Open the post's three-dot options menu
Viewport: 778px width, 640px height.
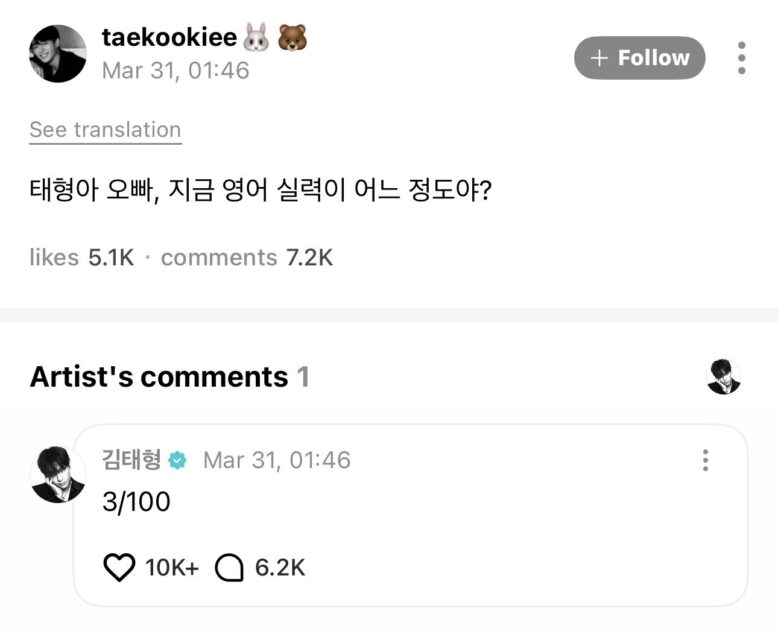click(741, 58)
